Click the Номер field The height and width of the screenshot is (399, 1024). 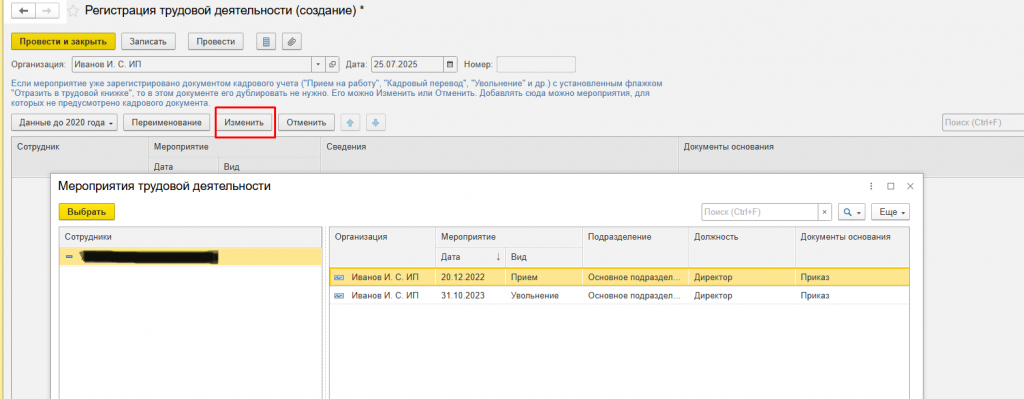tap(536, 65)
